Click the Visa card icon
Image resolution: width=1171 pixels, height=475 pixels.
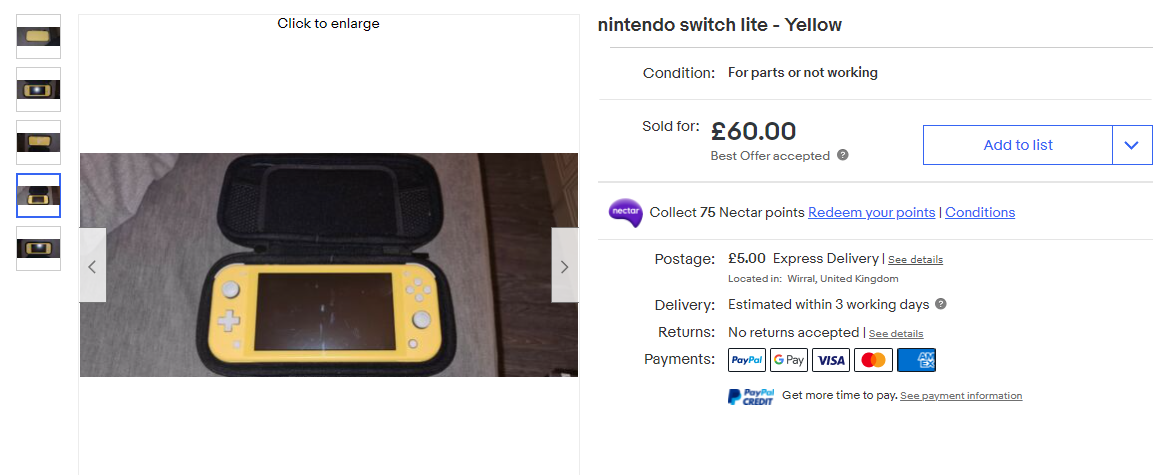click(831, 360)
